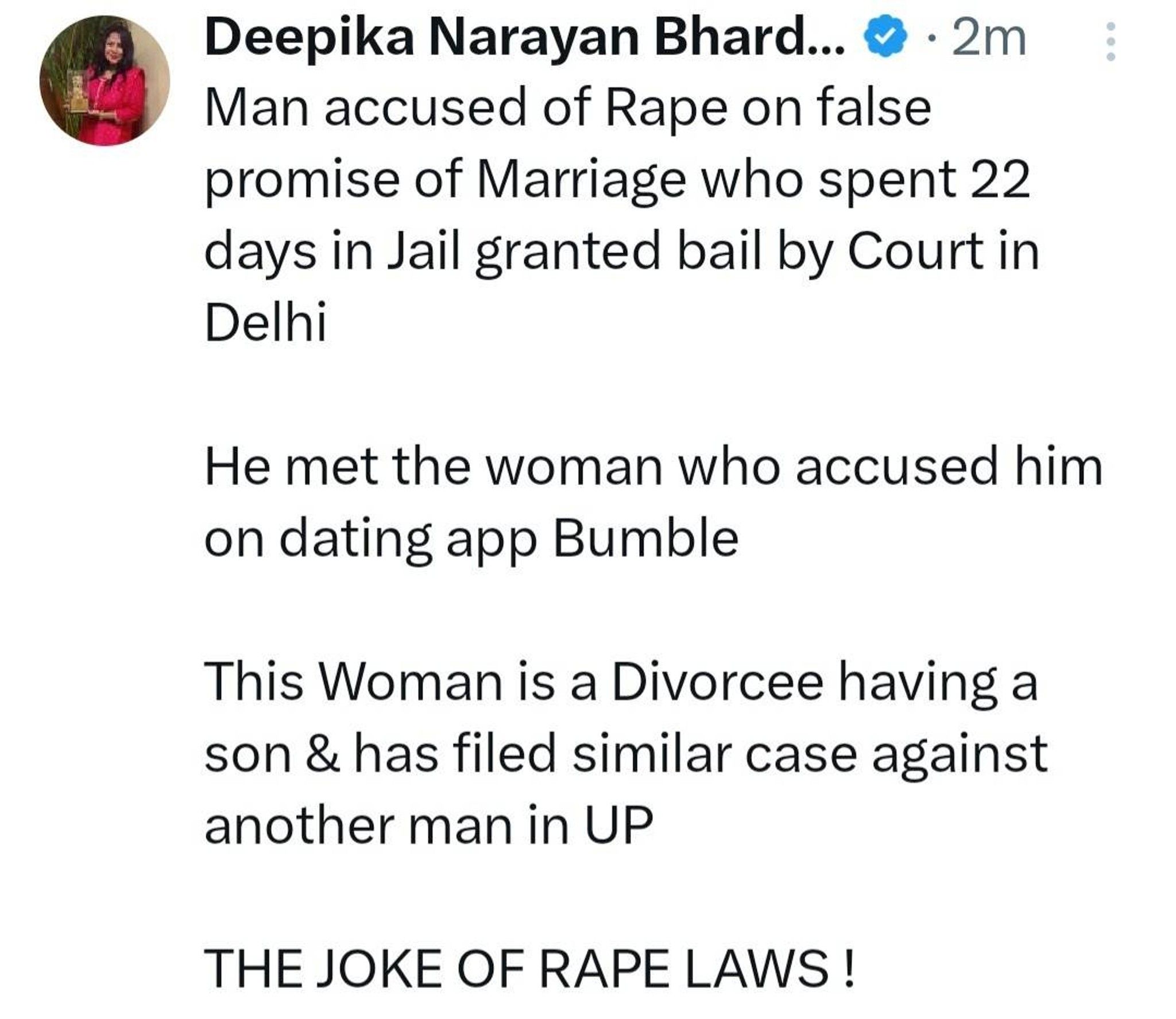Open Deepika Narayan's profile picture
The height and width of the screenshot is (1019, 1176).
(x=105, y=80)
